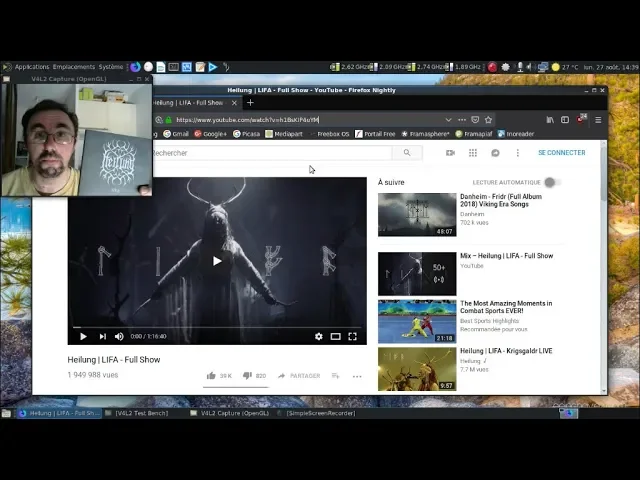Seek on the video progress bar

tap(217, 327)
